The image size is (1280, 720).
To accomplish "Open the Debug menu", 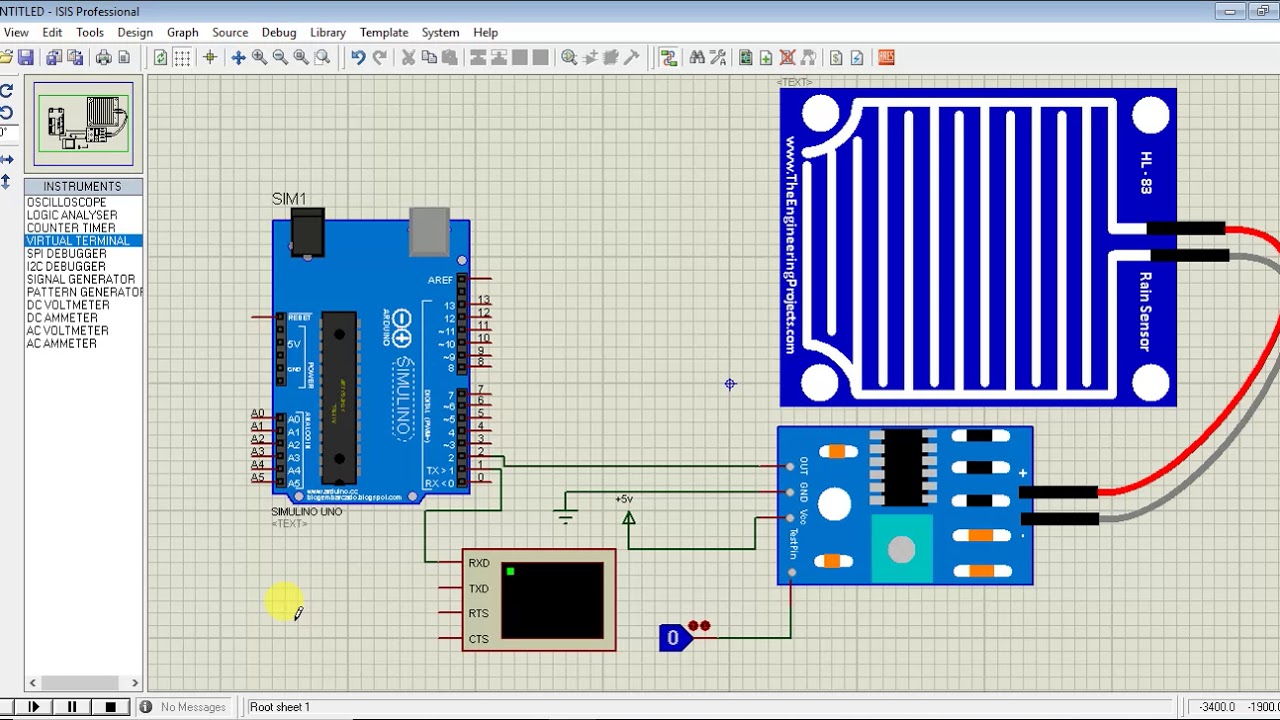I will coord(279,32).
